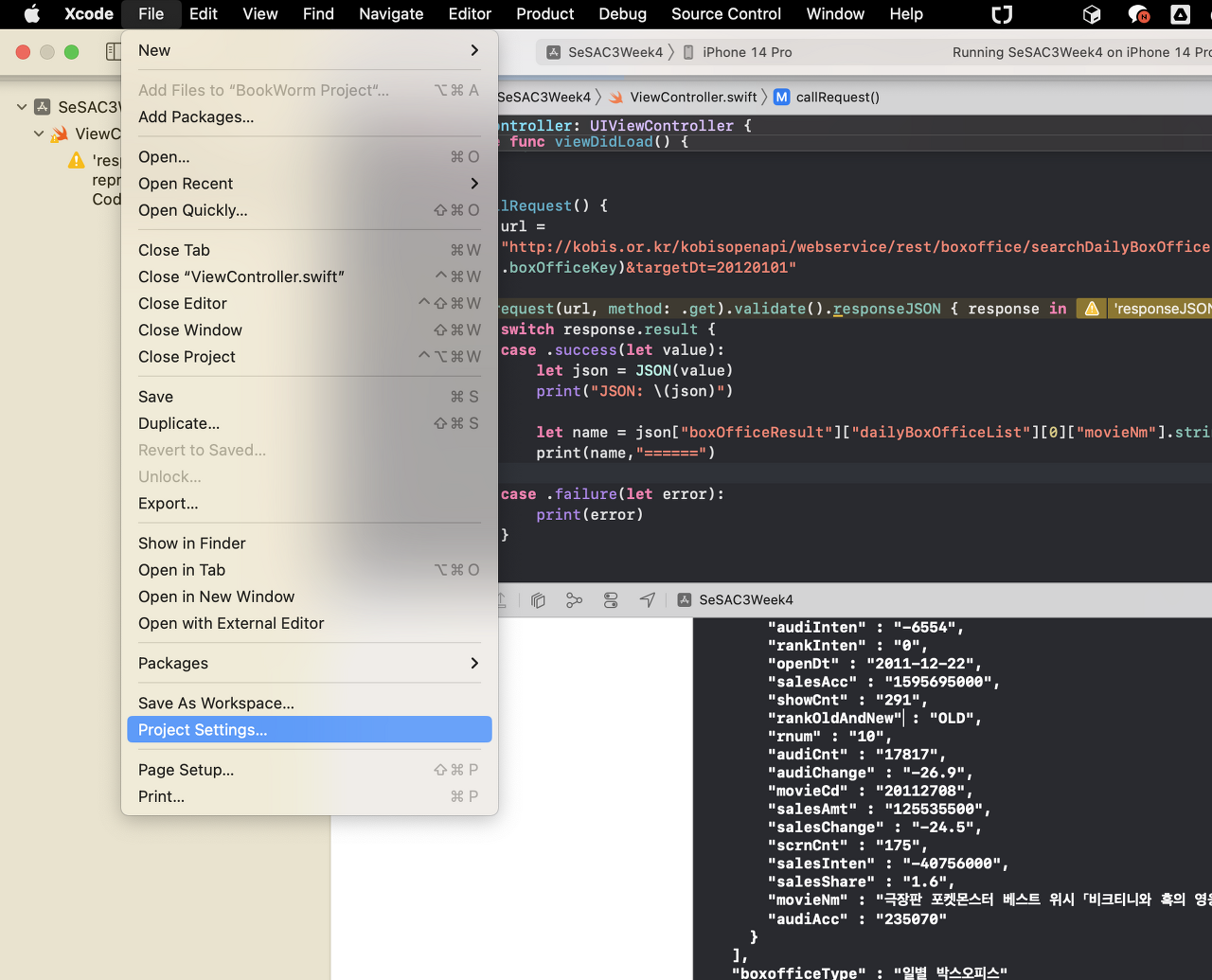Collapse the SeSAC3 project tree disclosure triangle
1212x980 pixels.
(x=22, y=107)
